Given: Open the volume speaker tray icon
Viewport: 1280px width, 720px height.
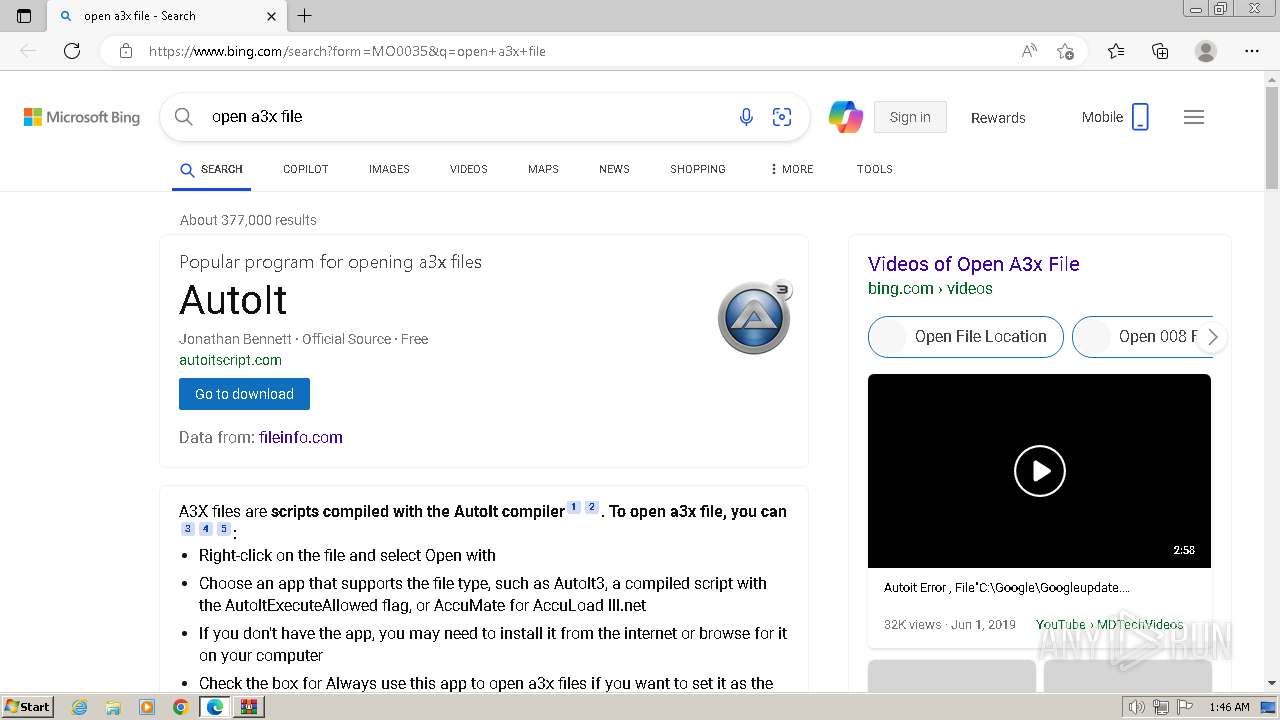Looking at the screenshot, I should click(x=1137, y=707).
